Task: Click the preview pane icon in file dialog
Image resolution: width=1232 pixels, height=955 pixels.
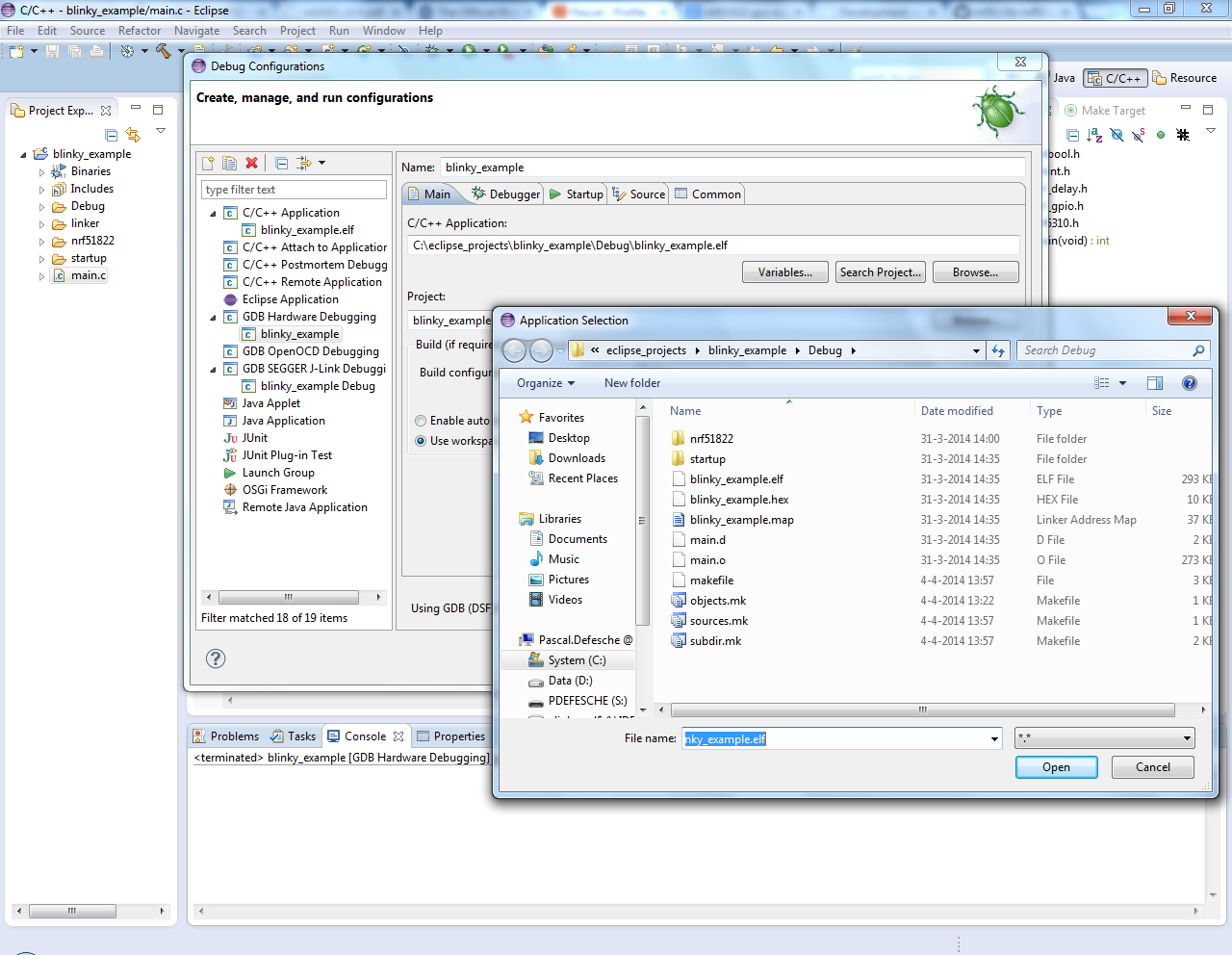Action: (1155, 383)
